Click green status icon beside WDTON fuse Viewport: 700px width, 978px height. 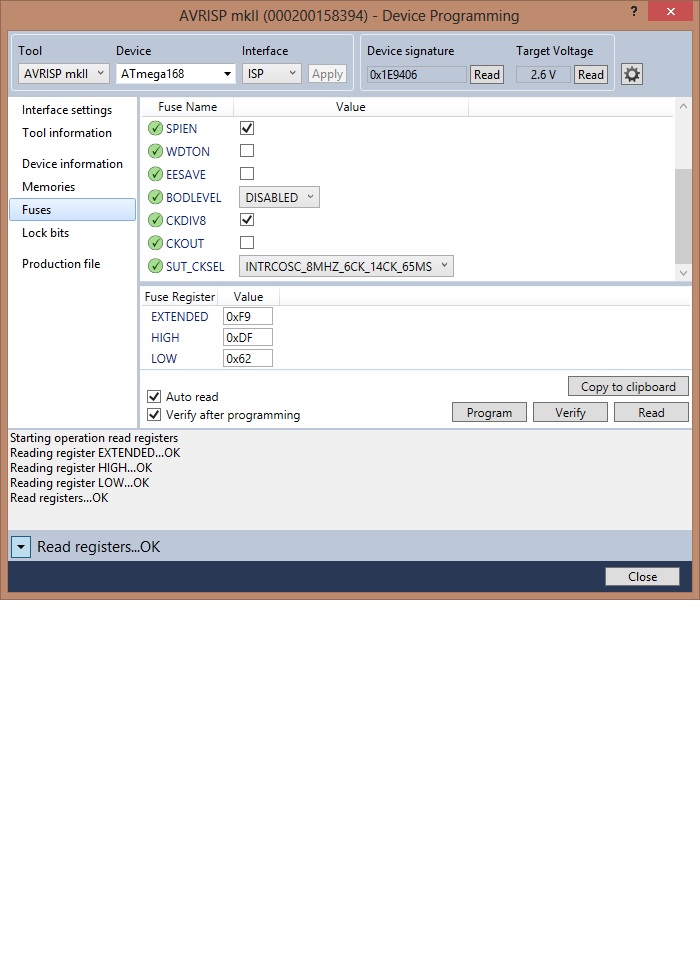tap(155, 152)
